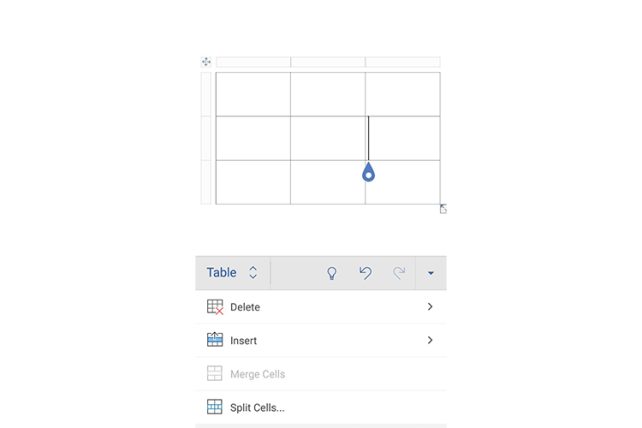Click the Insert table icon

click(x=214, y=340)
